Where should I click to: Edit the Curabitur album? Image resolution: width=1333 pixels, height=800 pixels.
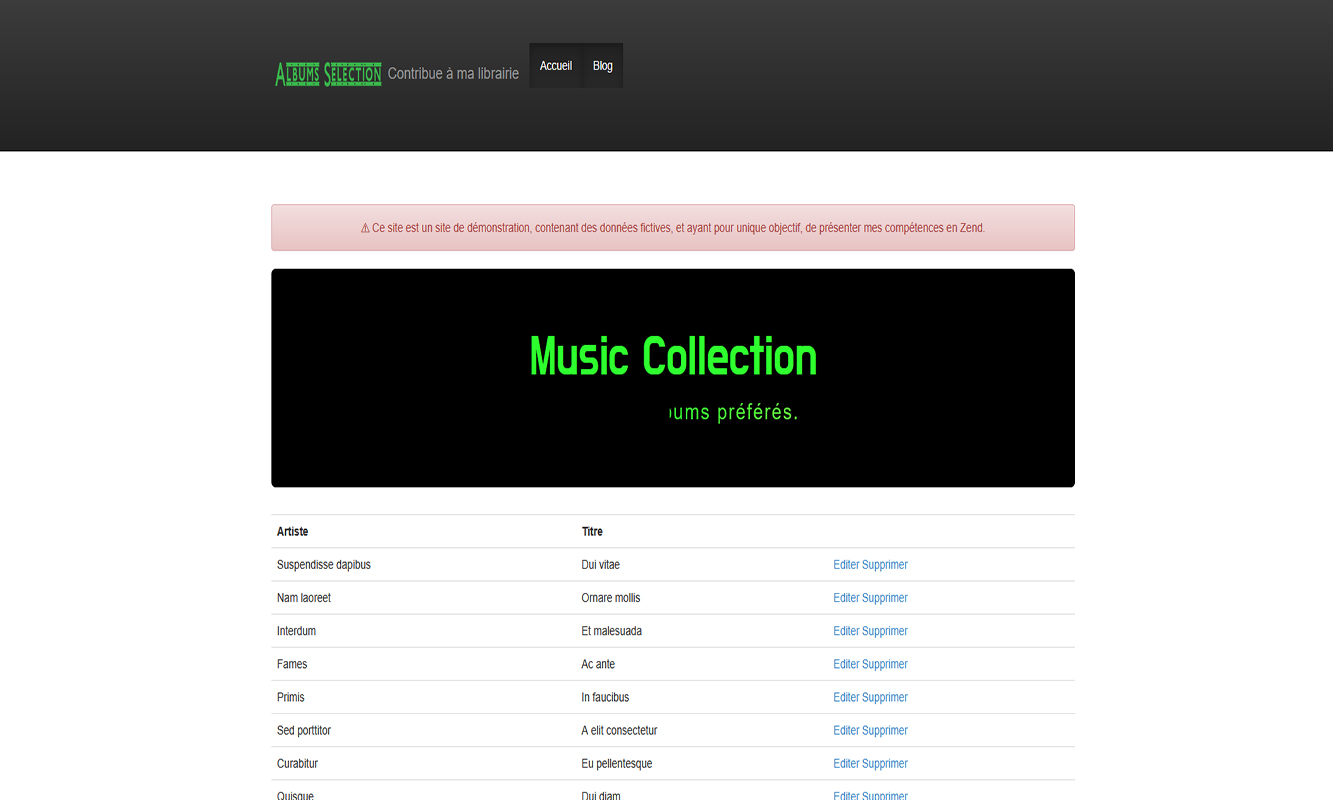tap(846, 763)
